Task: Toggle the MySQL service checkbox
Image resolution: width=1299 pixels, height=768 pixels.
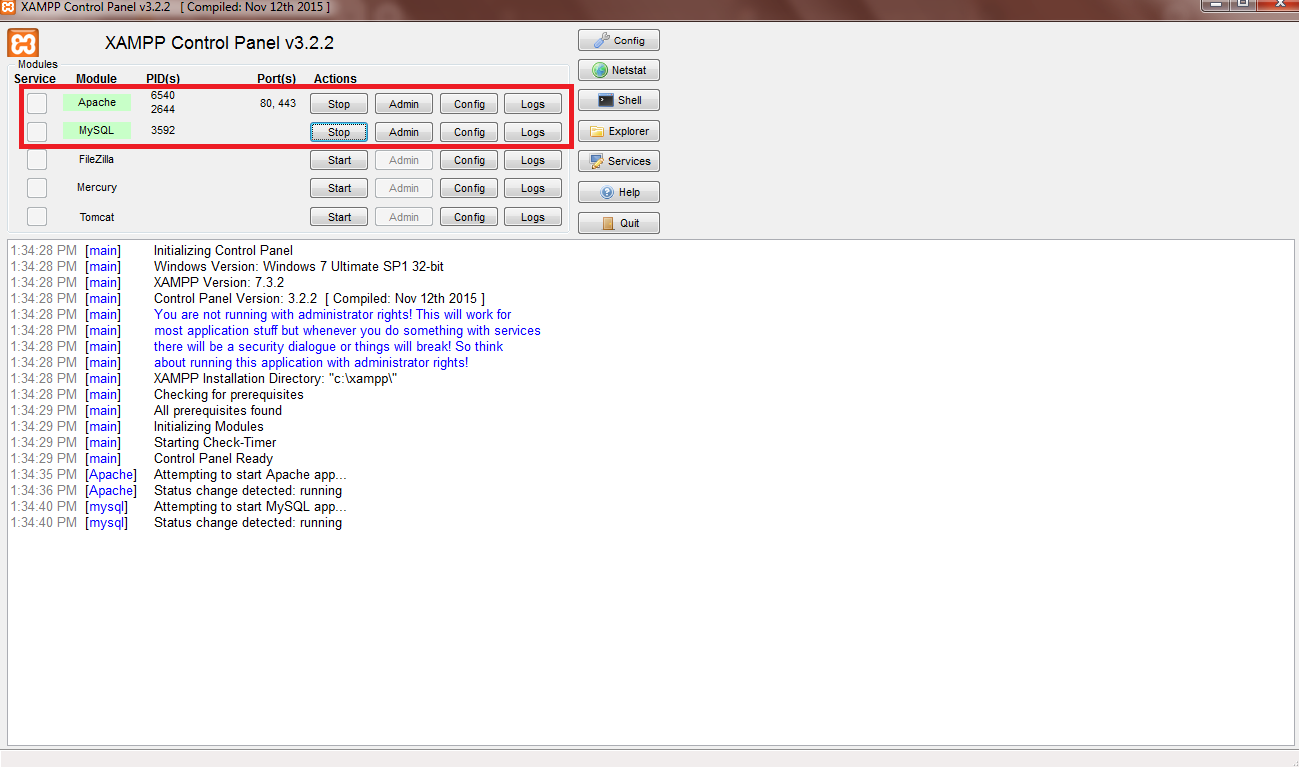Action: pyautogui.click(x=37, y=132)
